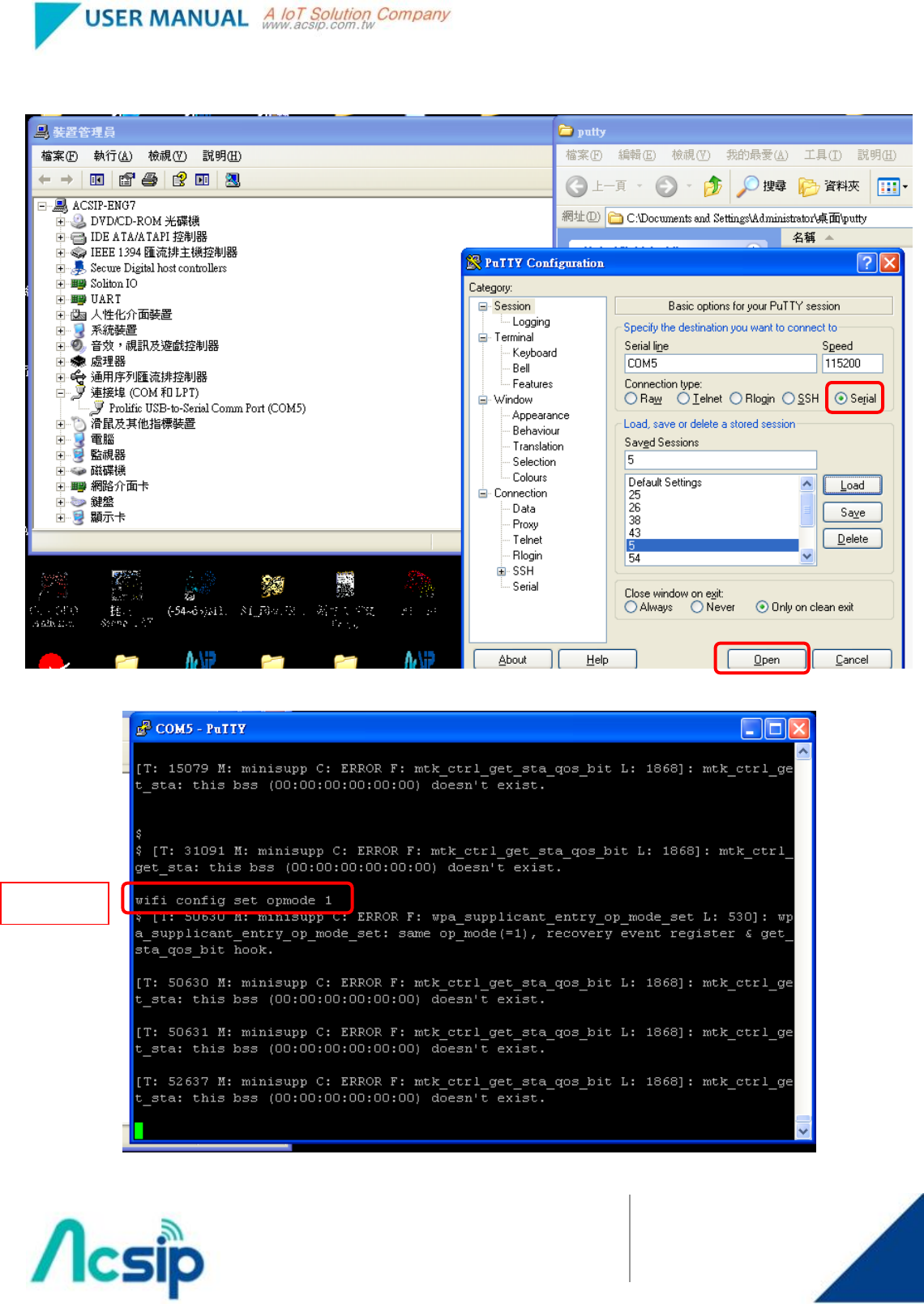
Task: Click the Speed input field showing 115200
Action: pos(852,363)
